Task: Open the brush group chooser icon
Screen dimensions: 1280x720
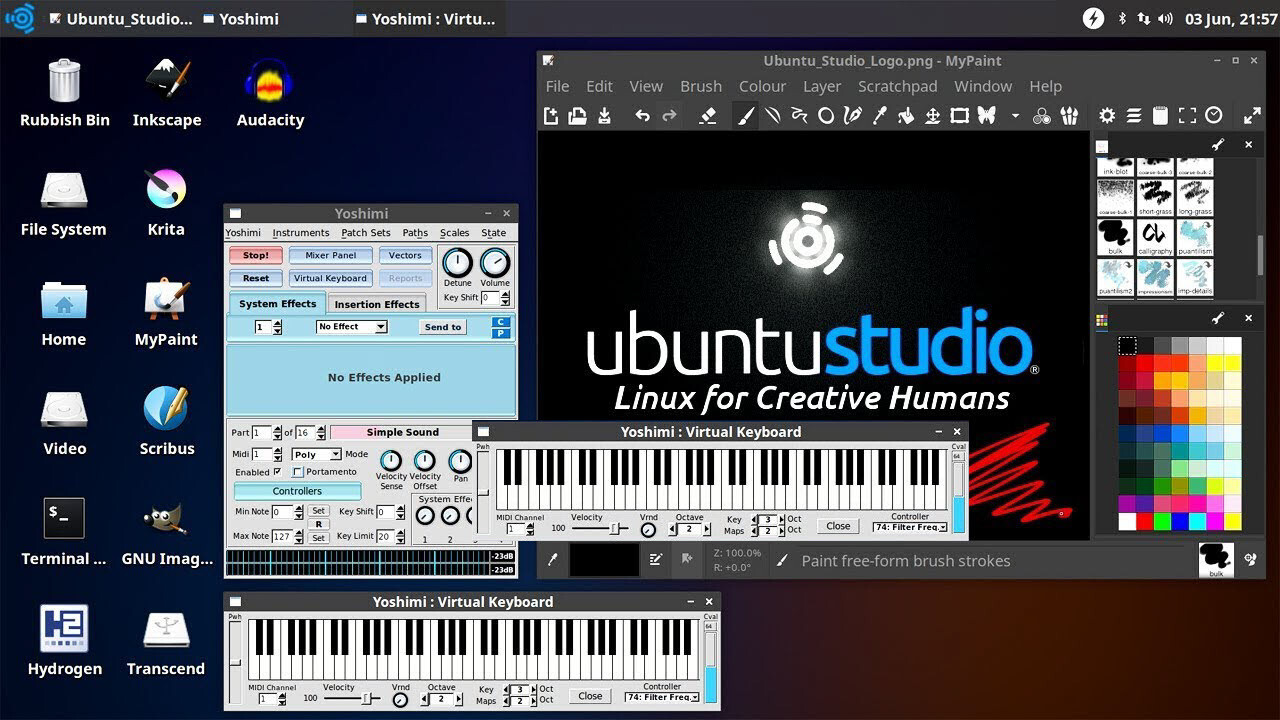Action: click(x=1069, y=116)
